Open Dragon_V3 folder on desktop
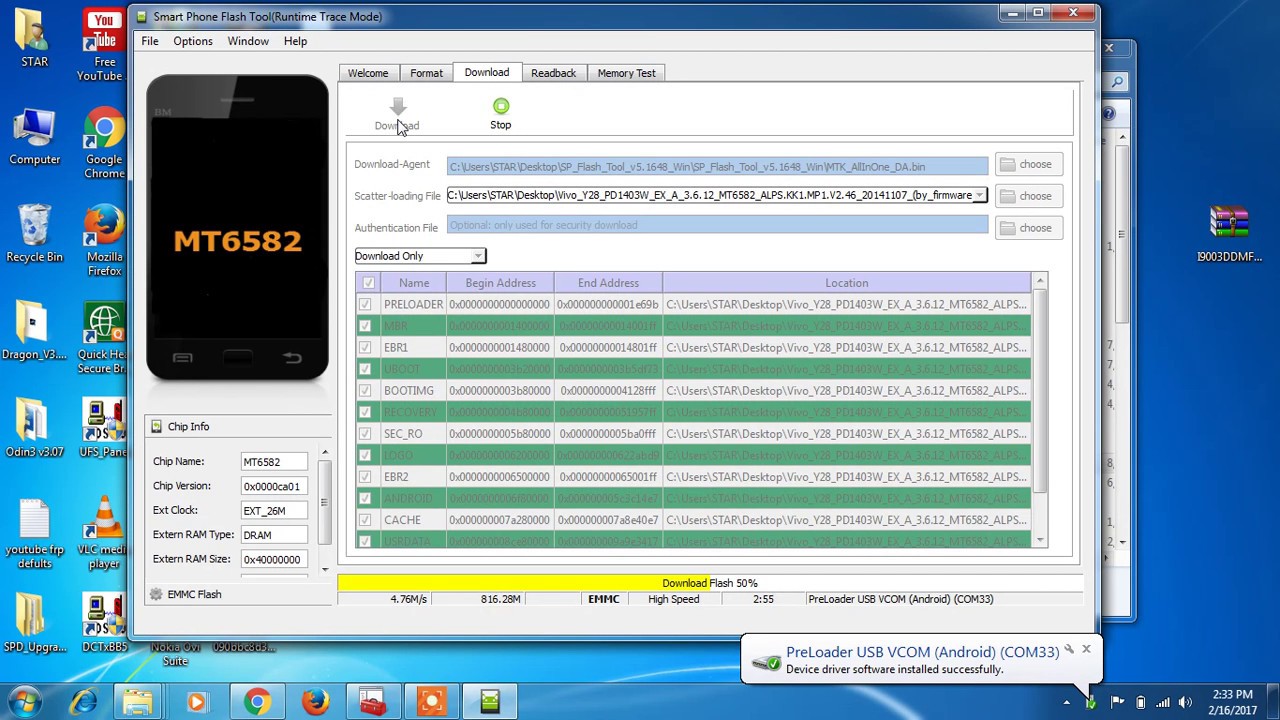This screenshot has width=1280, height=720. 34,332
